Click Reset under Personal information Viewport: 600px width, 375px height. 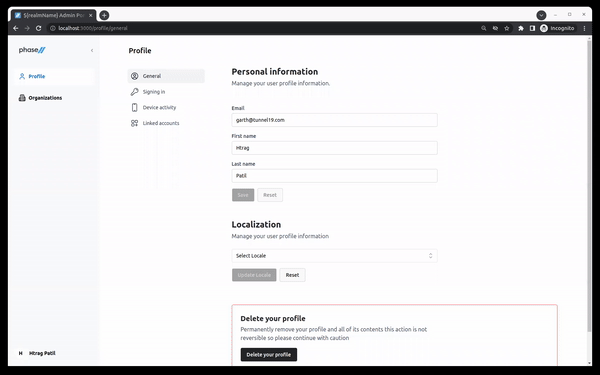270,195
